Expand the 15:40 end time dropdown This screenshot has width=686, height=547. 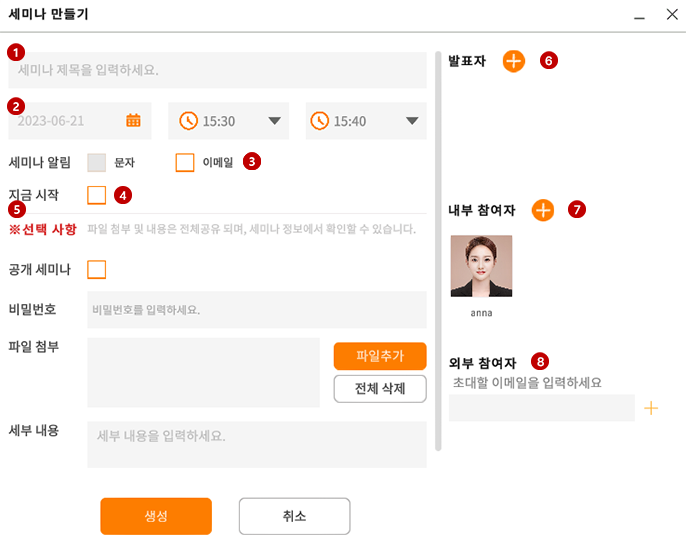[412, 121]
